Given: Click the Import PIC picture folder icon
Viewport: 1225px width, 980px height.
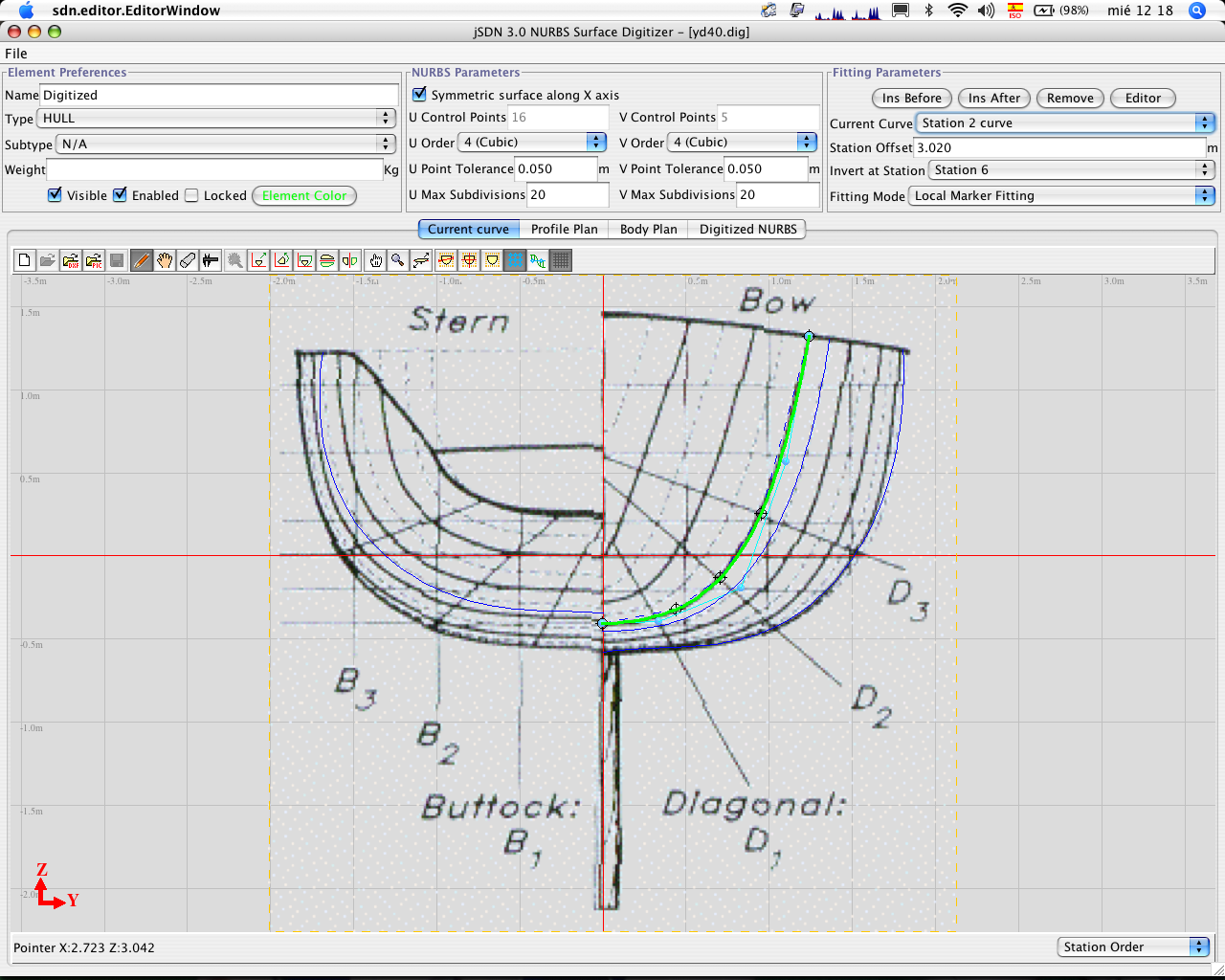Looking at the screenshot, I should pos(94,260).
